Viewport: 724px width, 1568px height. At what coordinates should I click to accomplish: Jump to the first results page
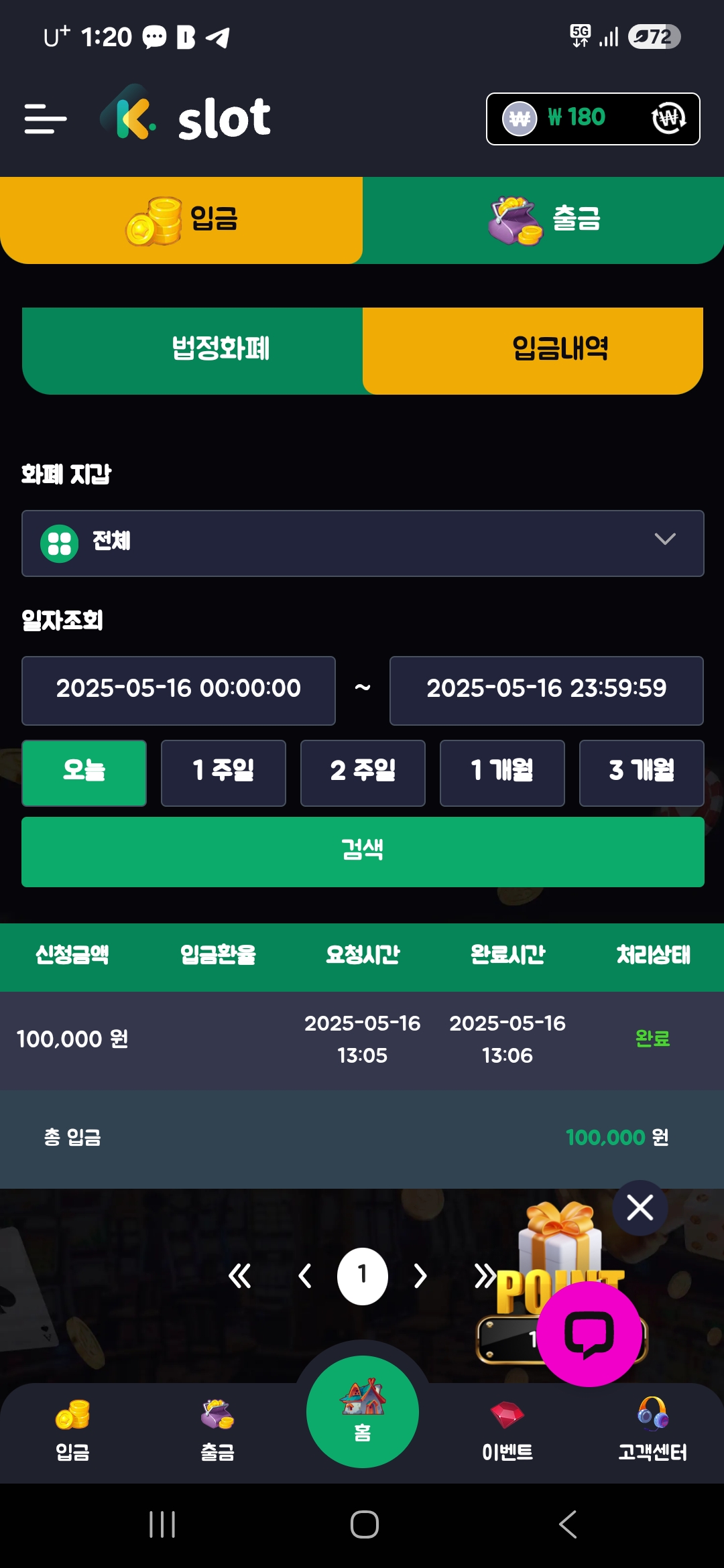point(239,1276)
